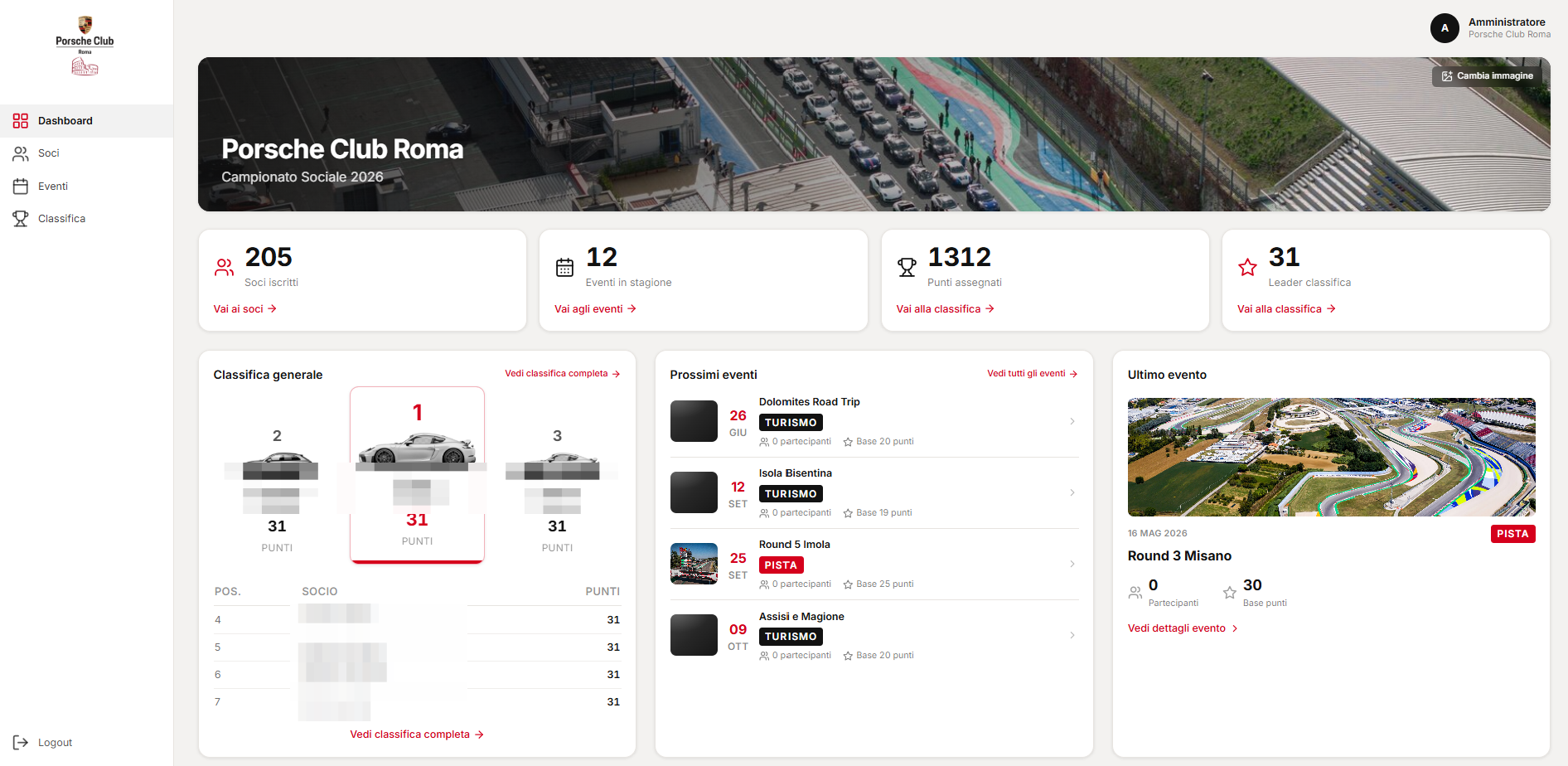Click the star icon in Leader classifica card

1247,268
